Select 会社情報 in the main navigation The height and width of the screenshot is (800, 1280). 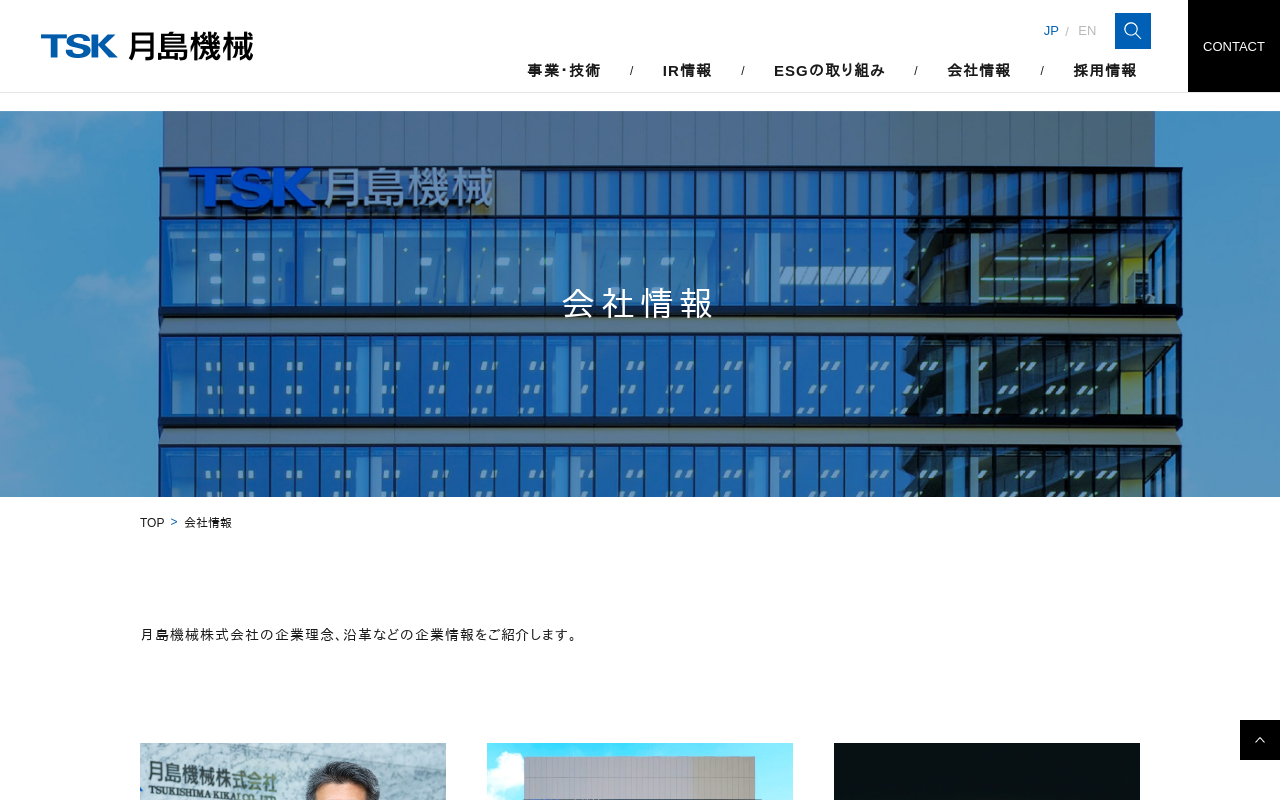point(979,71)
